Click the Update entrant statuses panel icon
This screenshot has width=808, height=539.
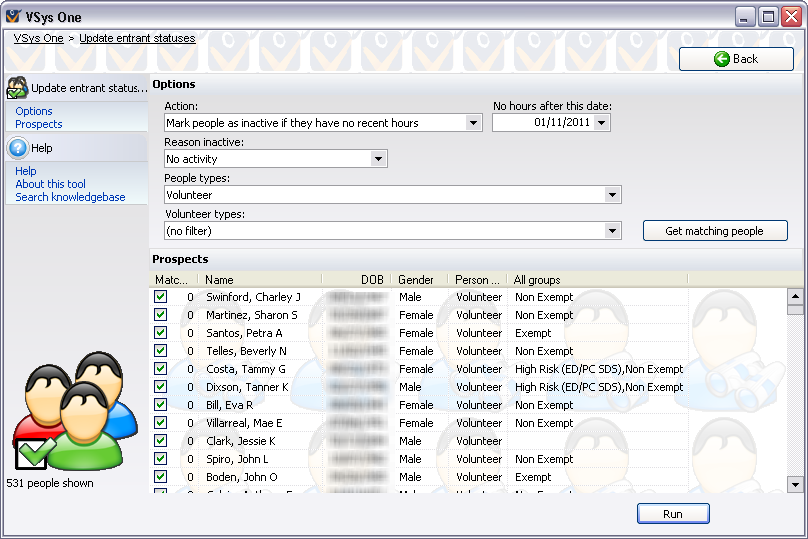pos(18,88)
